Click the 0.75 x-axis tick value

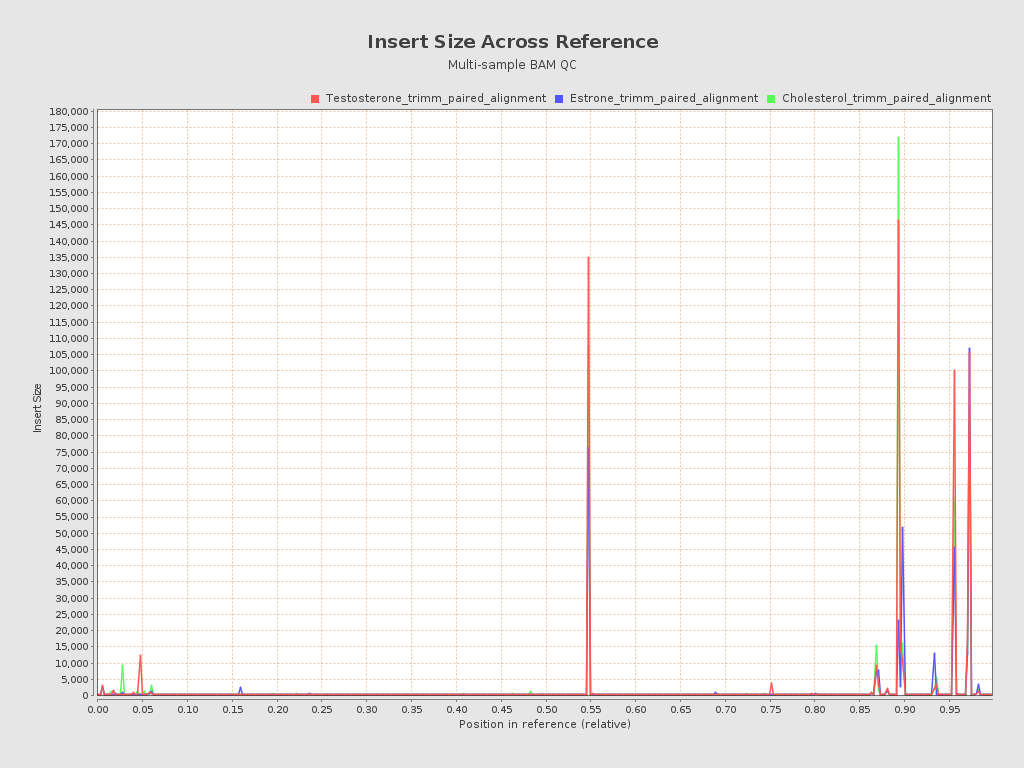click(771, 709)
